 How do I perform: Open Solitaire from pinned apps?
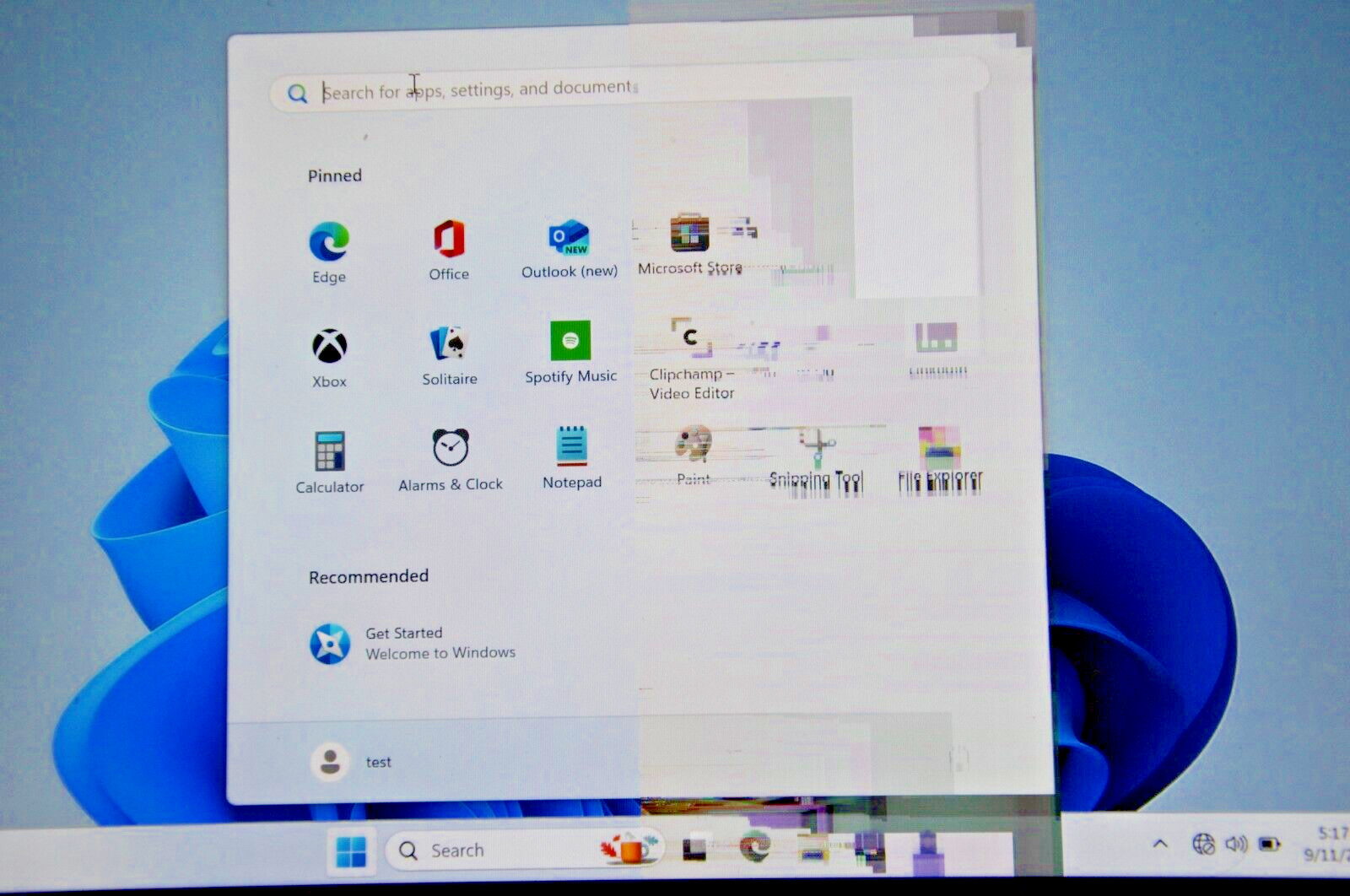click(450, 355)
